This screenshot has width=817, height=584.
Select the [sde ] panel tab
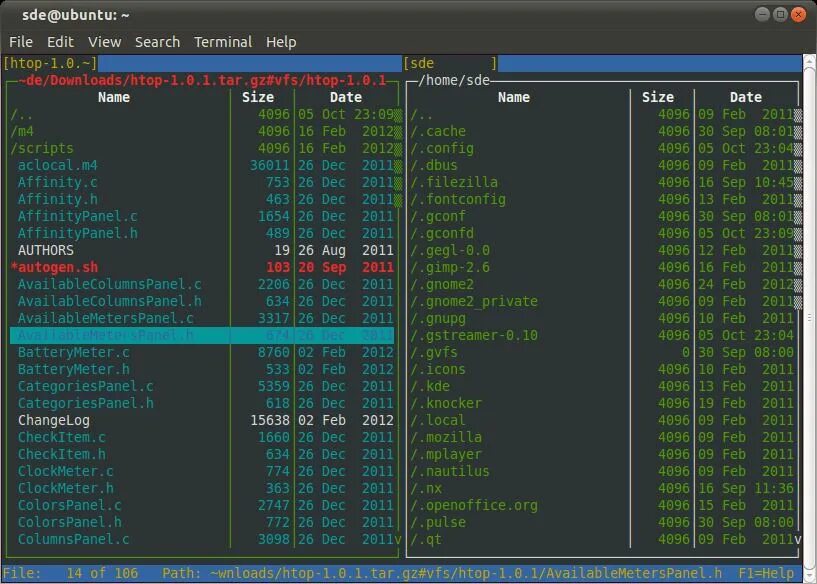[450, 63]
